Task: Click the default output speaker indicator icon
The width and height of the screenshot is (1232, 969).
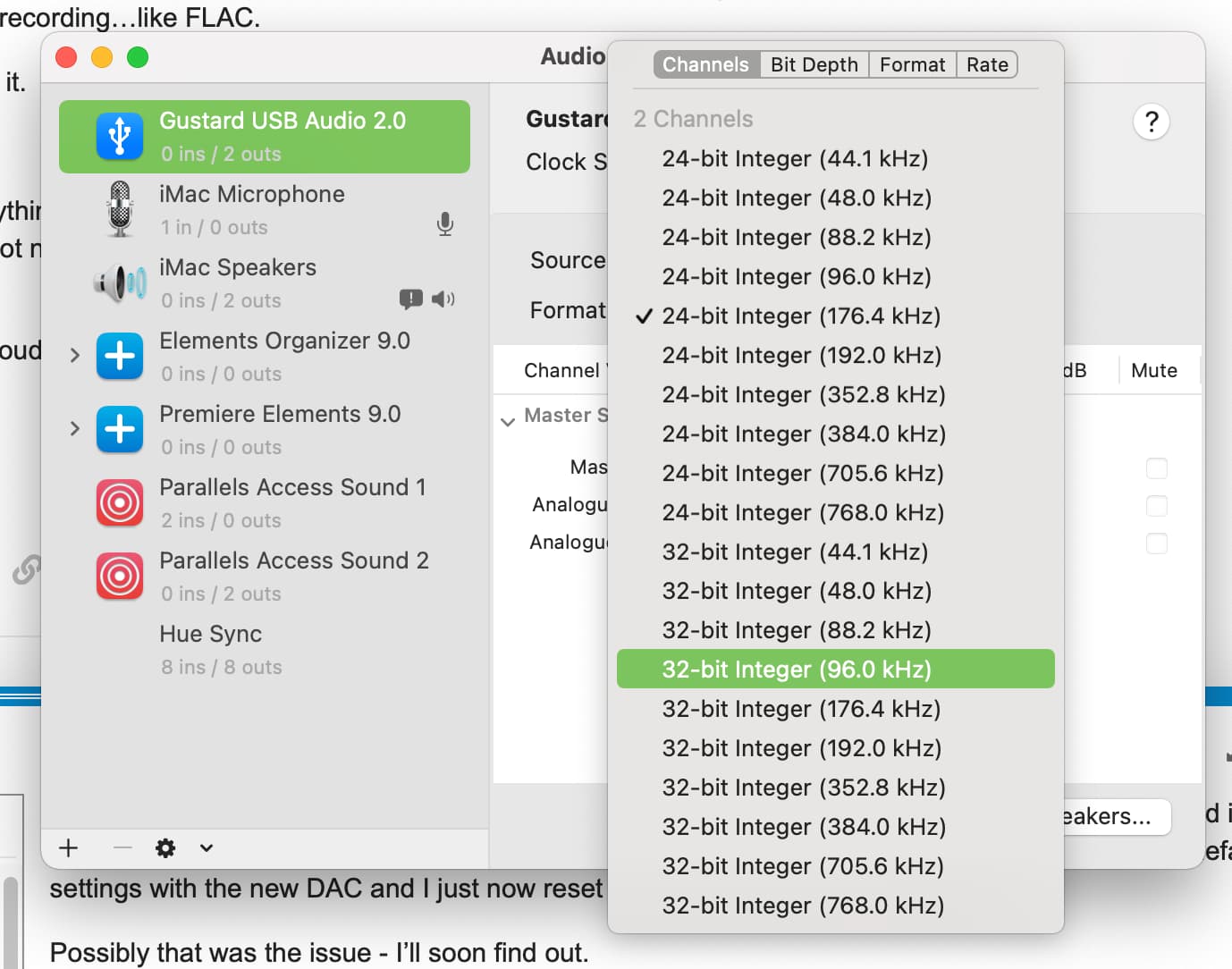Action: (443, 299)
